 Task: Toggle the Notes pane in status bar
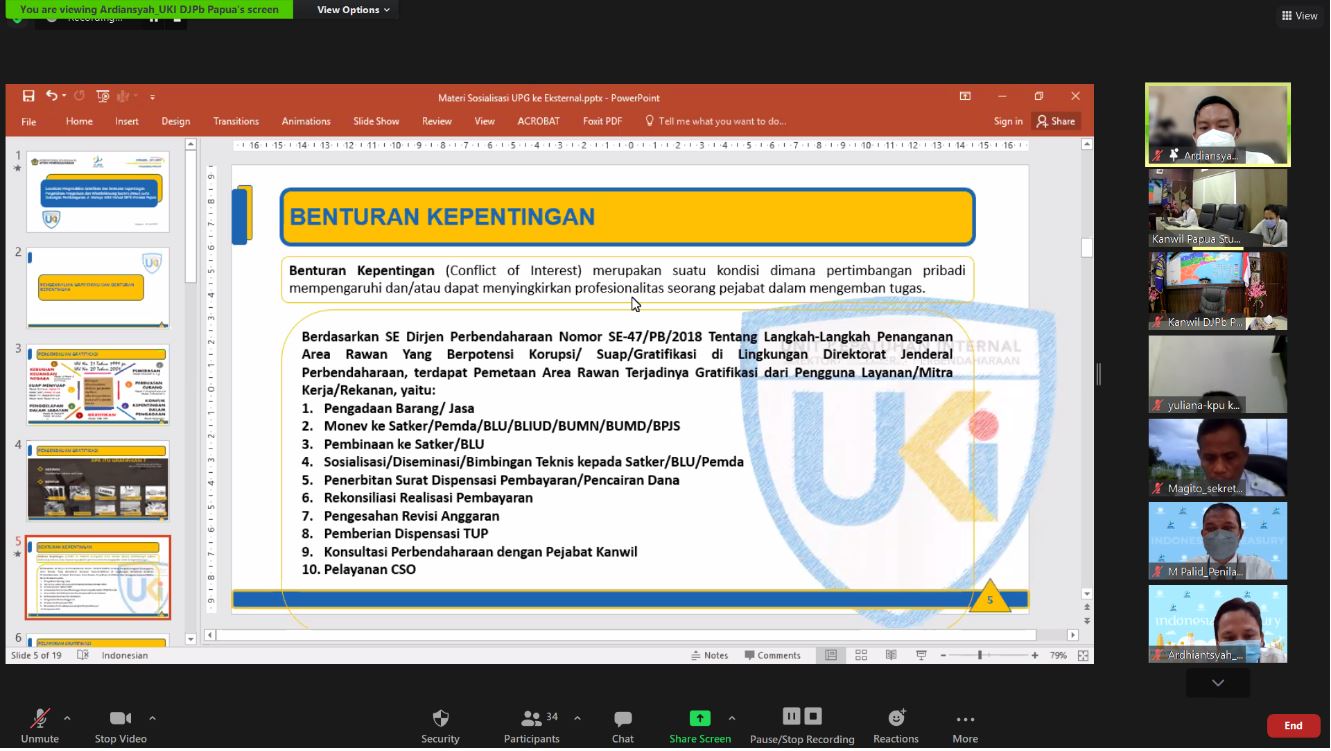[x=710, y=656]
